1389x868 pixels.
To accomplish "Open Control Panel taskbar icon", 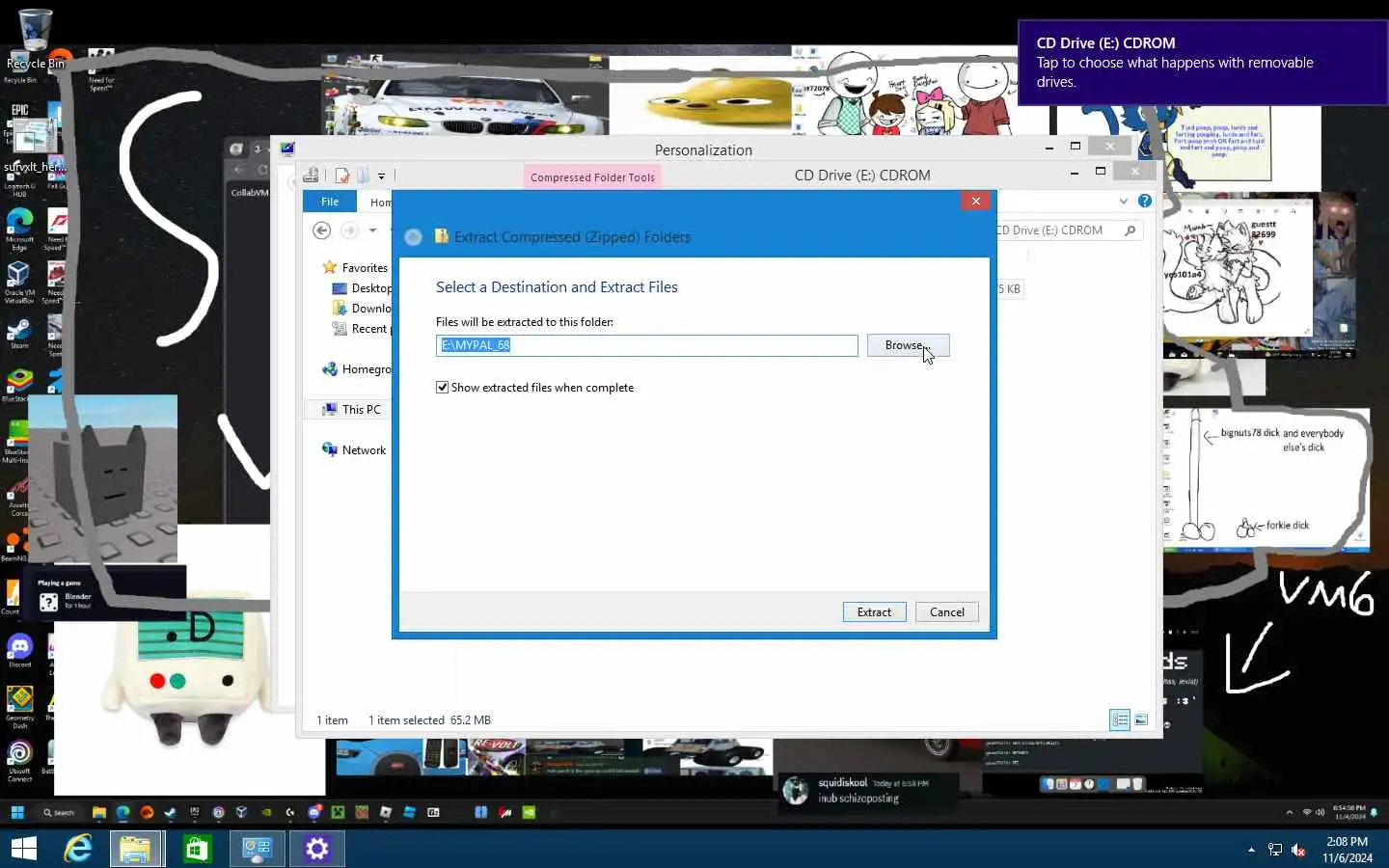I will click(x=257, y=849).
